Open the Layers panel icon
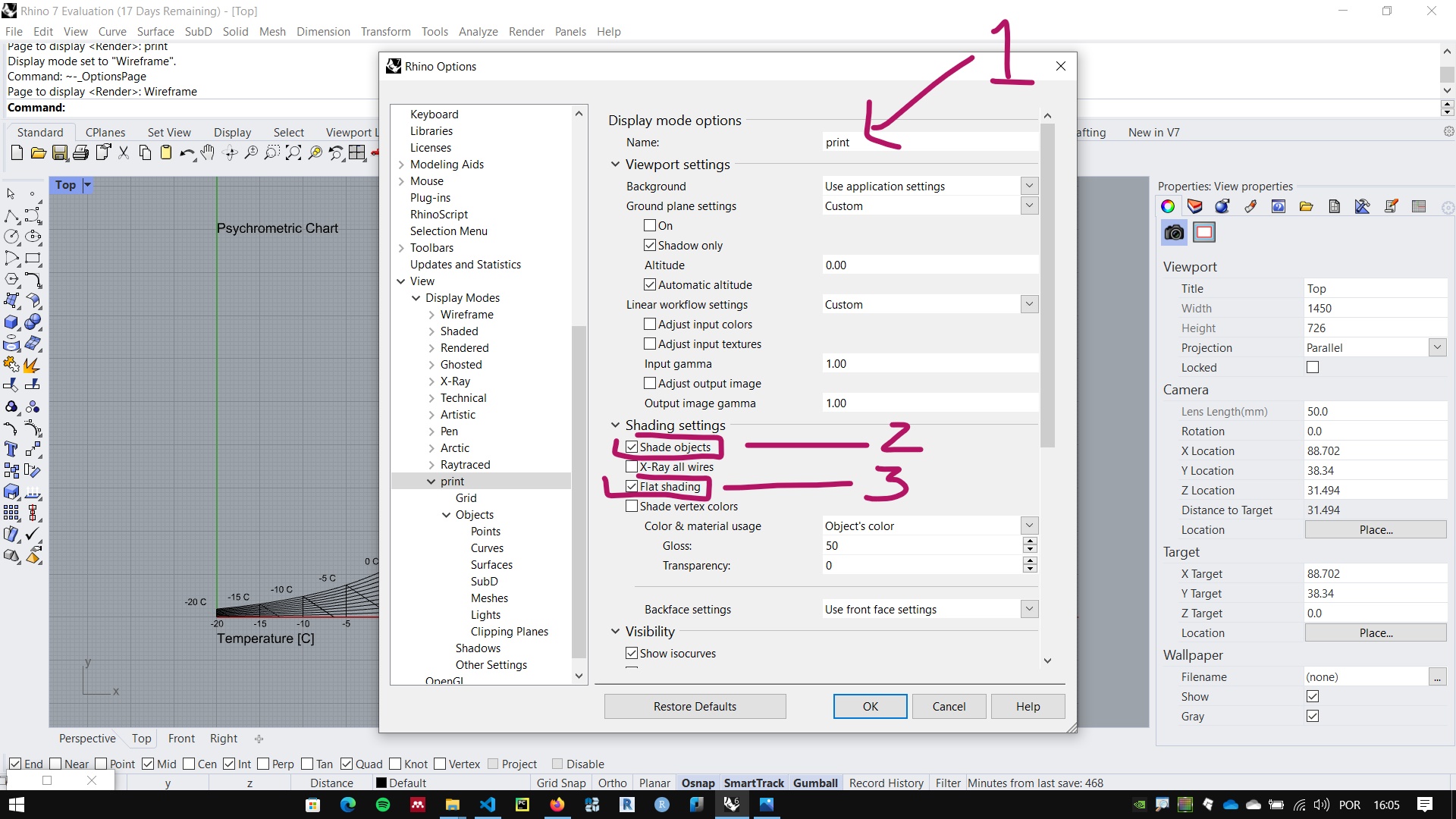1456x819 pixels. (1195, 206)
